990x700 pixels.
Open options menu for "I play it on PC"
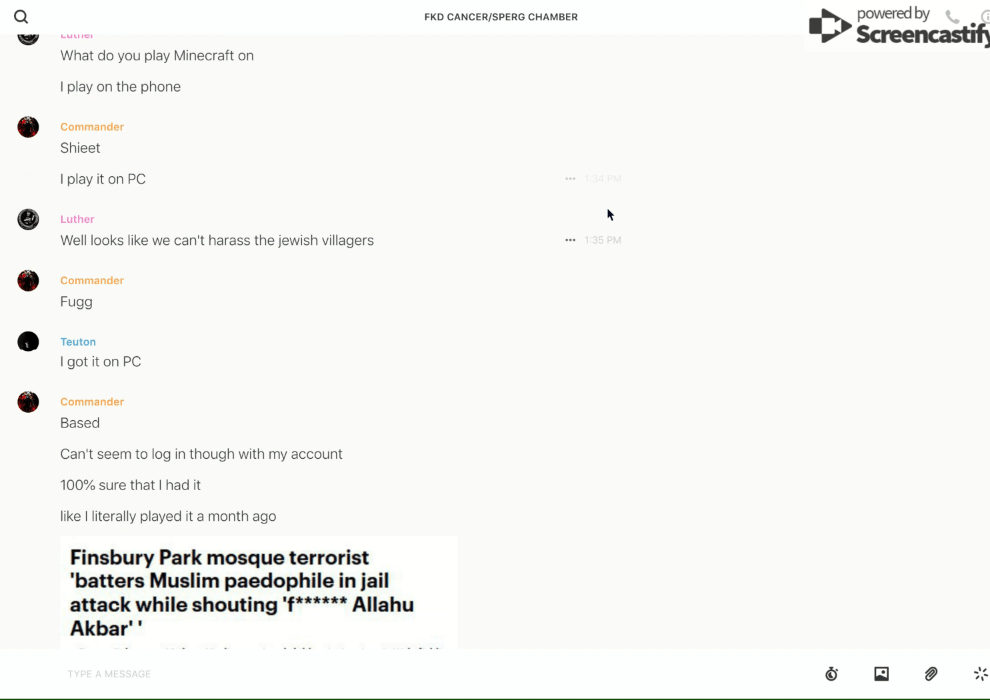570,179
